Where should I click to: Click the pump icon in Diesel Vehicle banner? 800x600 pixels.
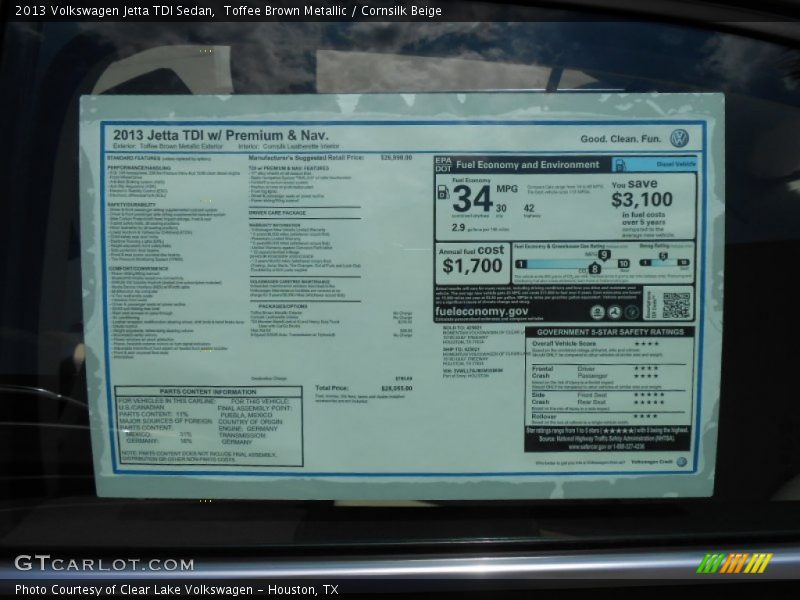620,165
